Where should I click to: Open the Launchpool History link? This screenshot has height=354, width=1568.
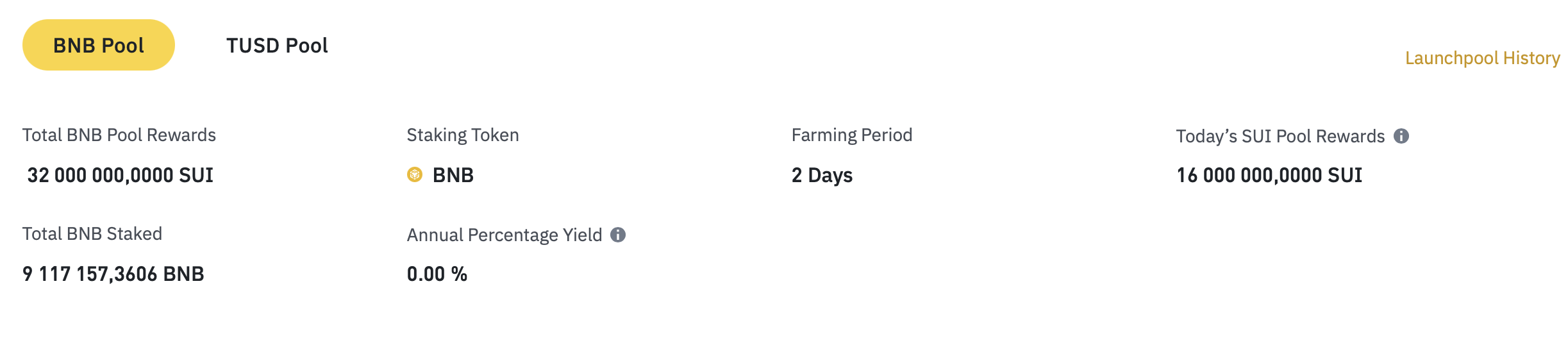tap(1482, 58)
